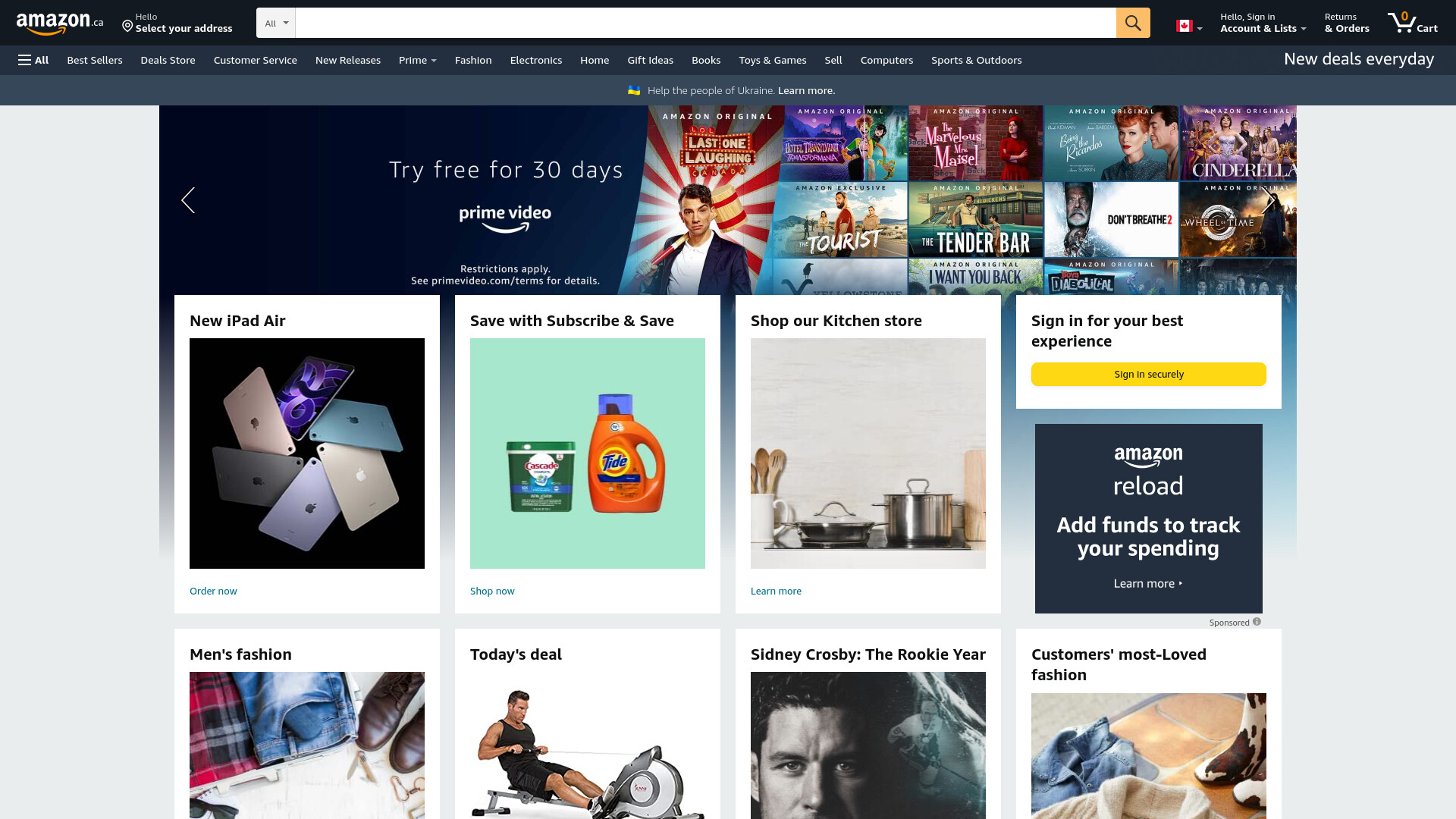The image size is (1456, 819).
Task: Expand the Prime nav dropdown
Action: [418, 60]
